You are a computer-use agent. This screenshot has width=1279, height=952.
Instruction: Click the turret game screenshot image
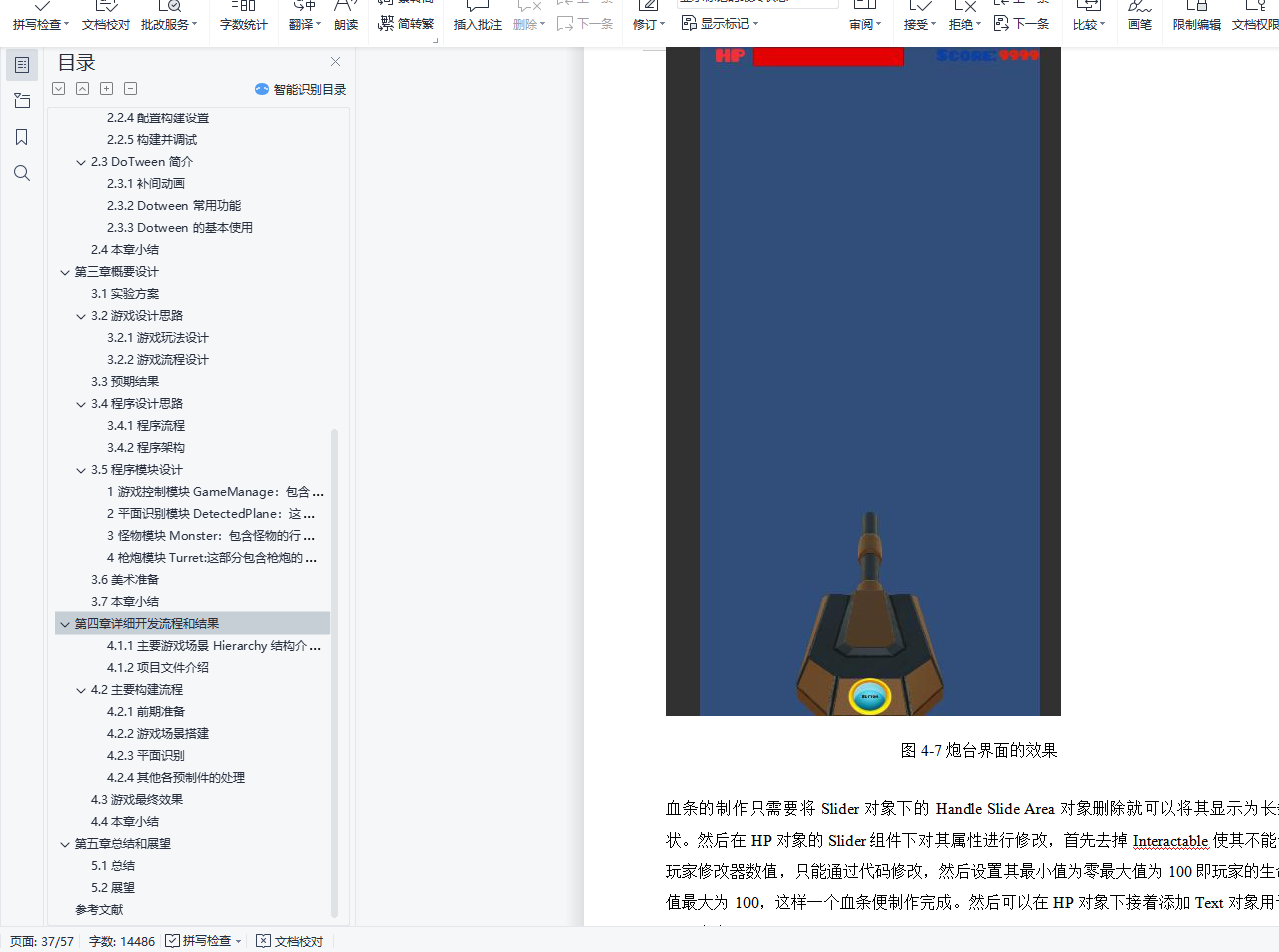coord(863,381)
